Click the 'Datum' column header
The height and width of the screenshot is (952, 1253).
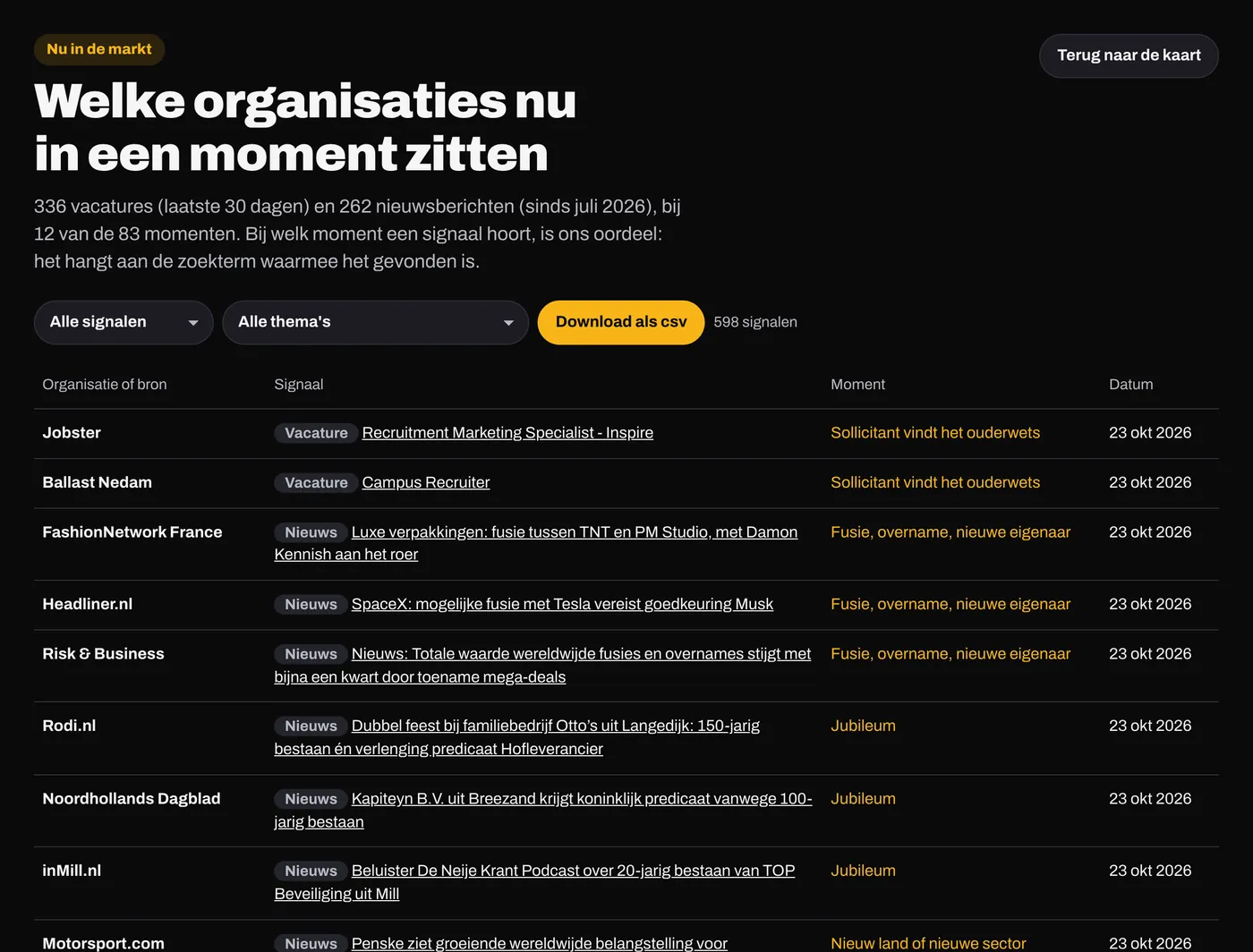click(x=1131, y=385)
